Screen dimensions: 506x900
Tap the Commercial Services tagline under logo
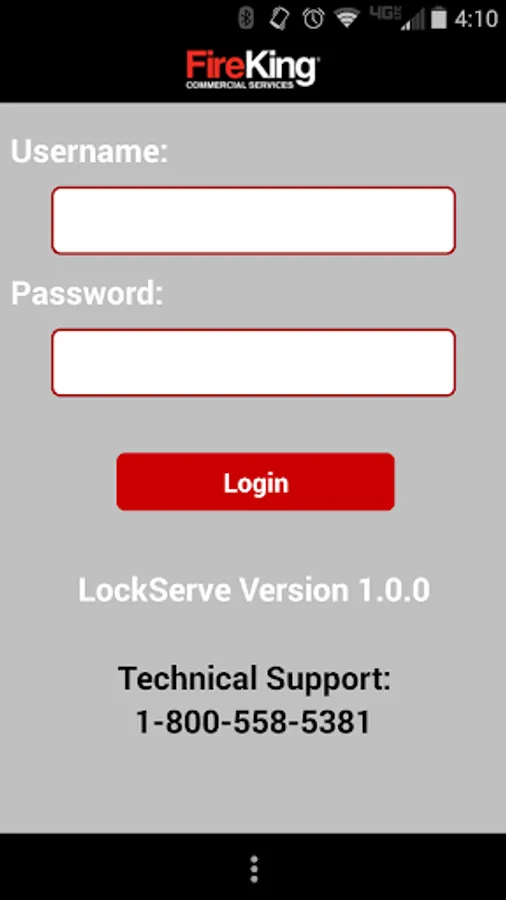pyautogui.click(x=239, y=85)
